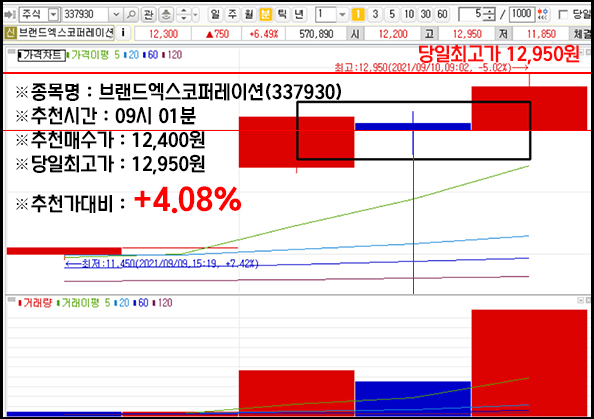
Task: Click the round icon right of 관
Action: 166,15
